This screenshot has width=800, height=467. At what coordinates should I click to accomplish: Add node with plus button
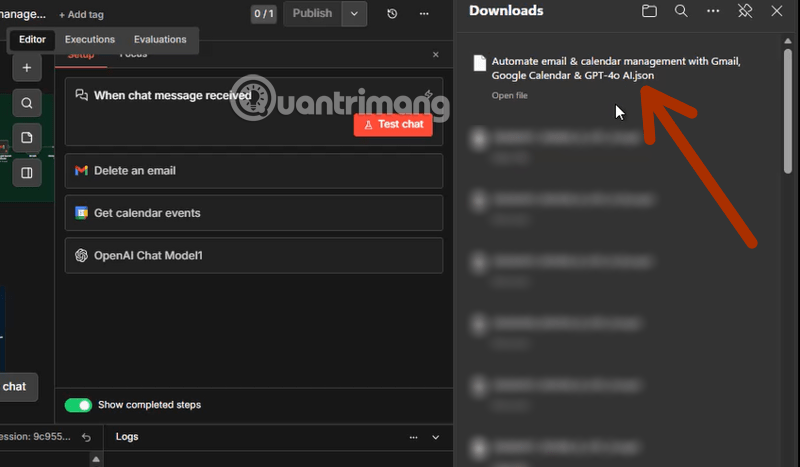point(27,67)
